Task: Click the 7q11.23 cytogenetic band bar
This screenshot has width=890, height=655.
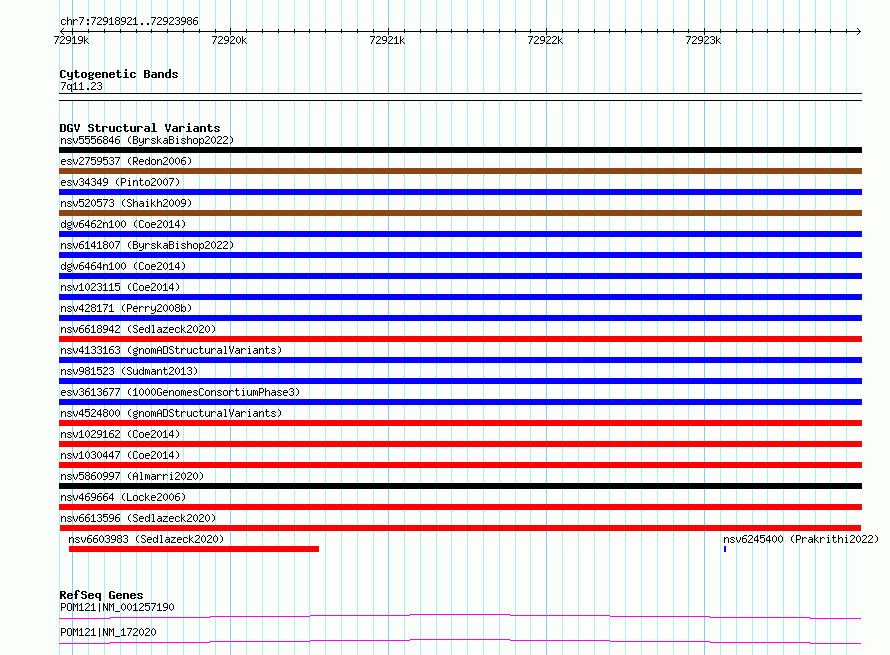Action: (x=460, y=97)
